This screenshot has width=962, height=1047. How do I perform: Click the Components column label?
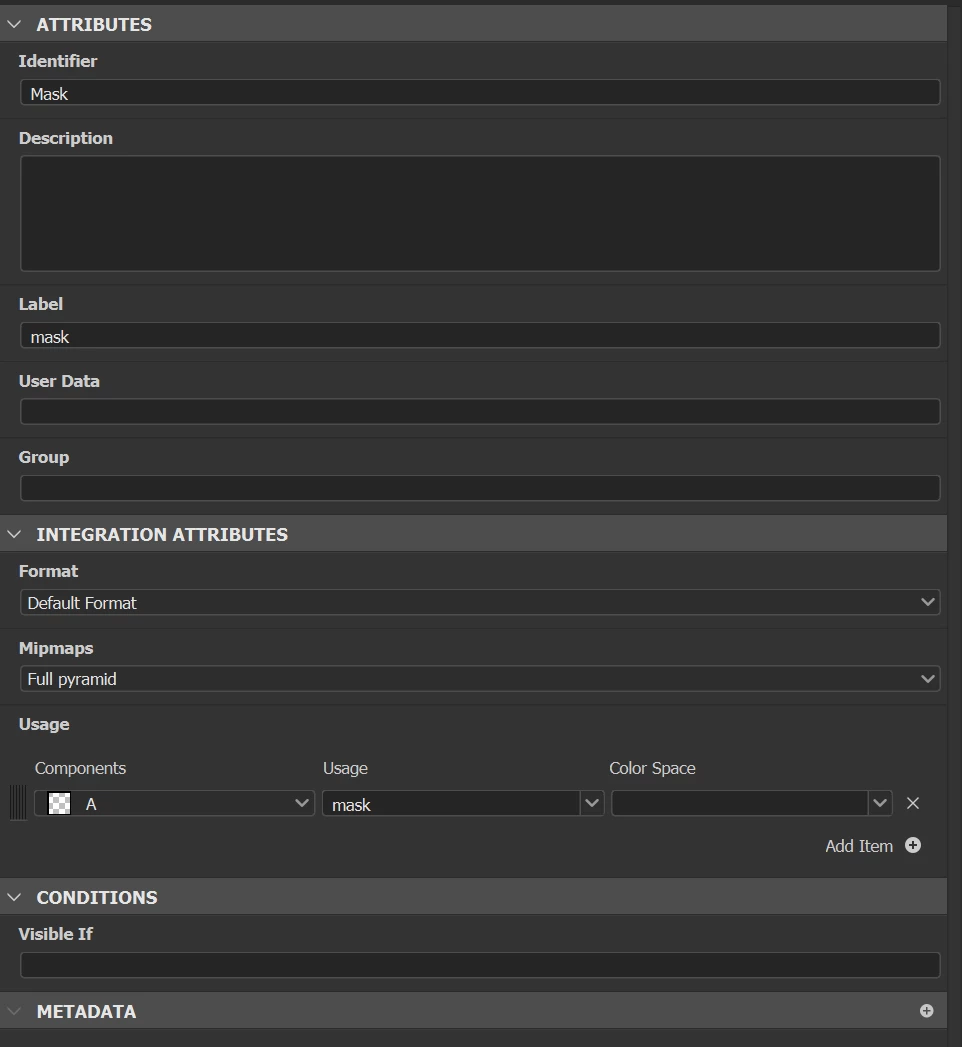coord(80,769)
